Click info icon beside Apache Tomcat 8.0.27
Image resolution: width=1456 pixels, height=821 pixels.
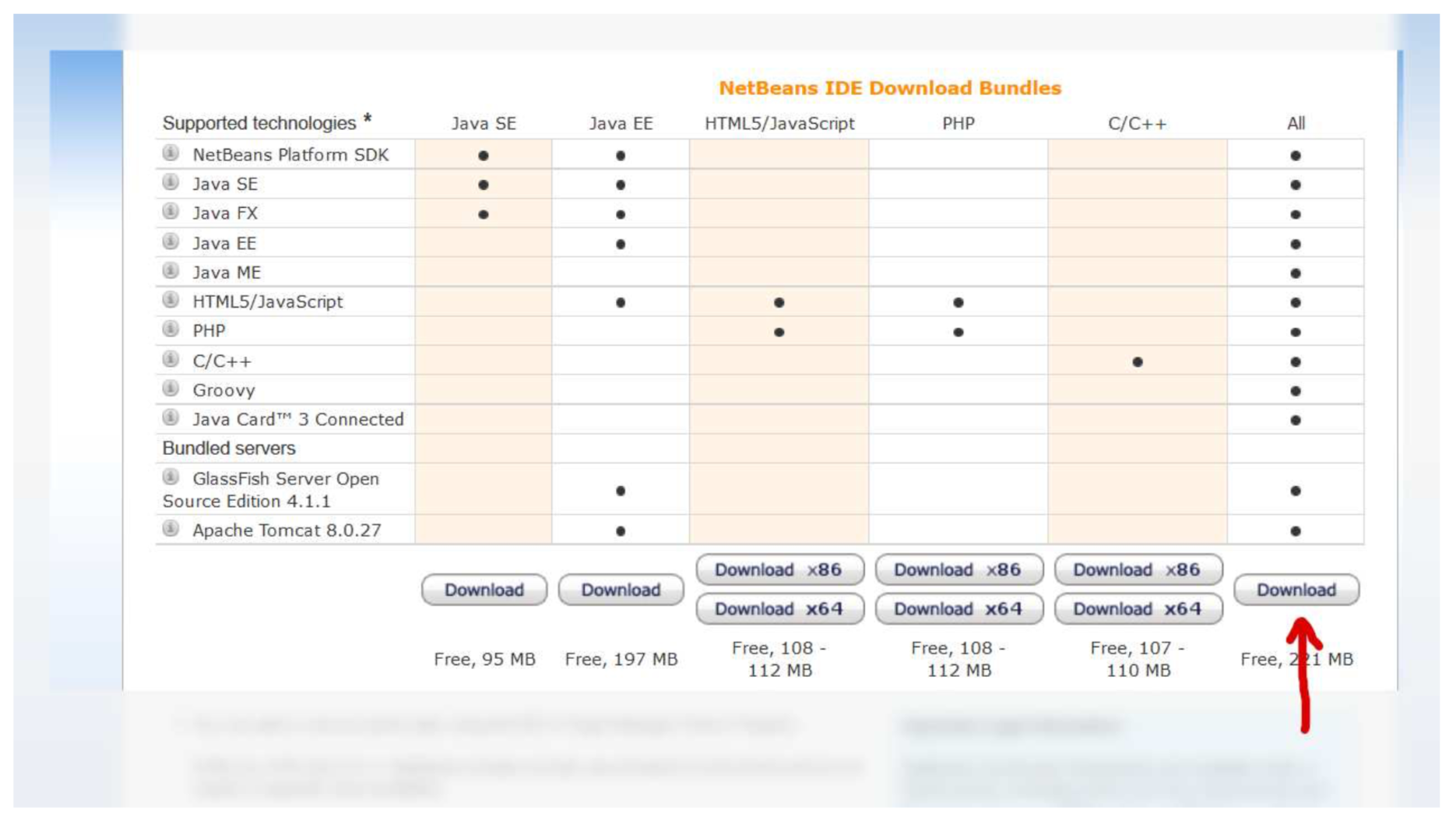(171, 528)
